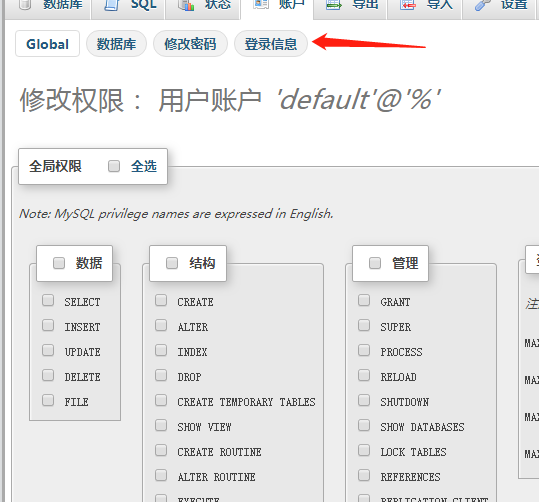Enable the SHOW DATABASES checkbox
The width and height of the screenshot is (539, 502).
364,425
